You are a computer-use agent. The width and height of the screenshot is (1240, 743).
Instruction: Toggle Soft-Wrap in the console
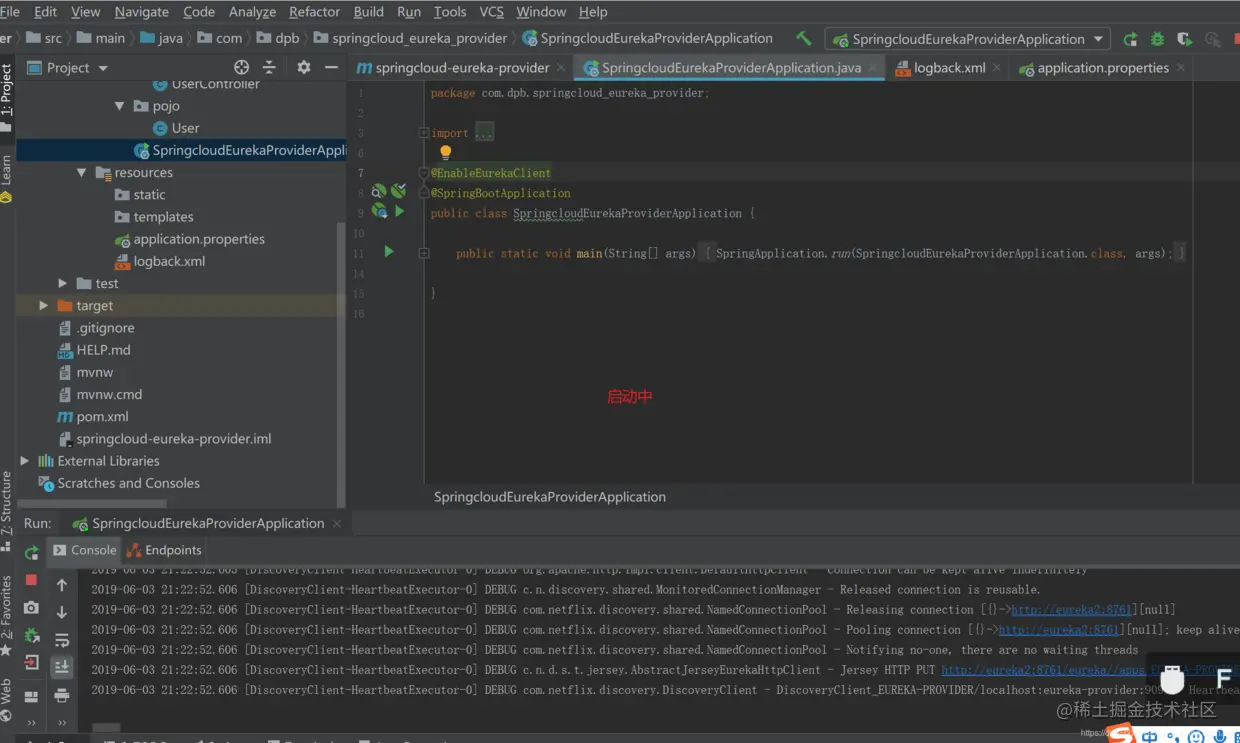(x=62, y=640)
